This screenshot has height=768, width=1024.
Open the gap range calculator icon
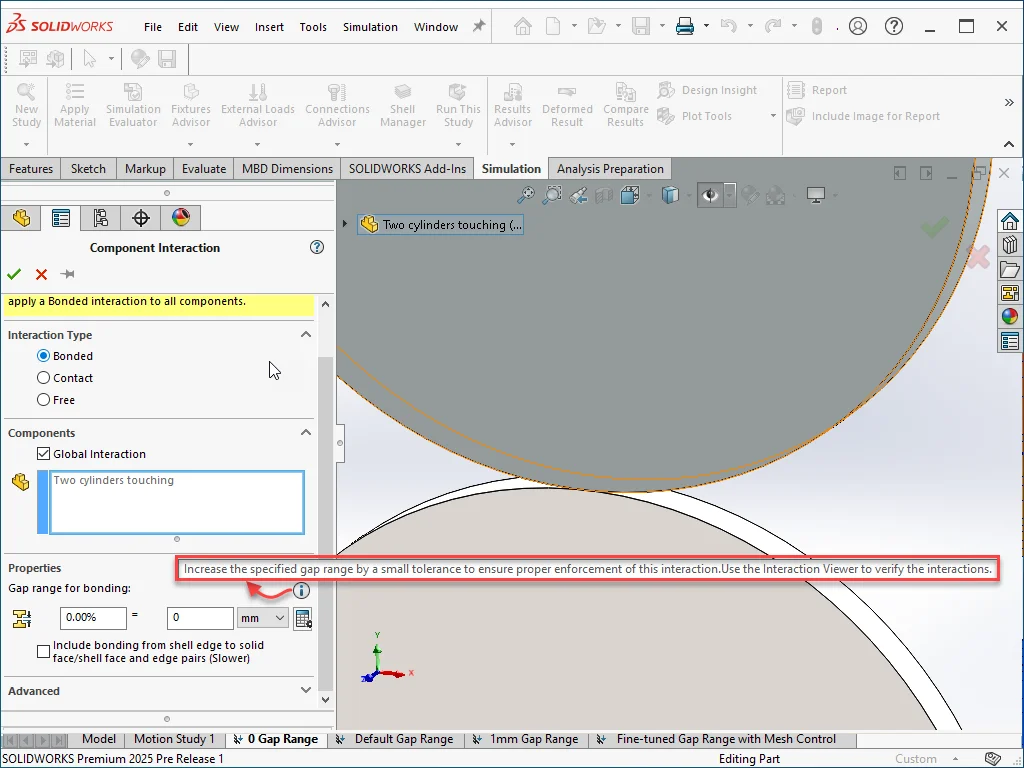(x=302, y=619)
